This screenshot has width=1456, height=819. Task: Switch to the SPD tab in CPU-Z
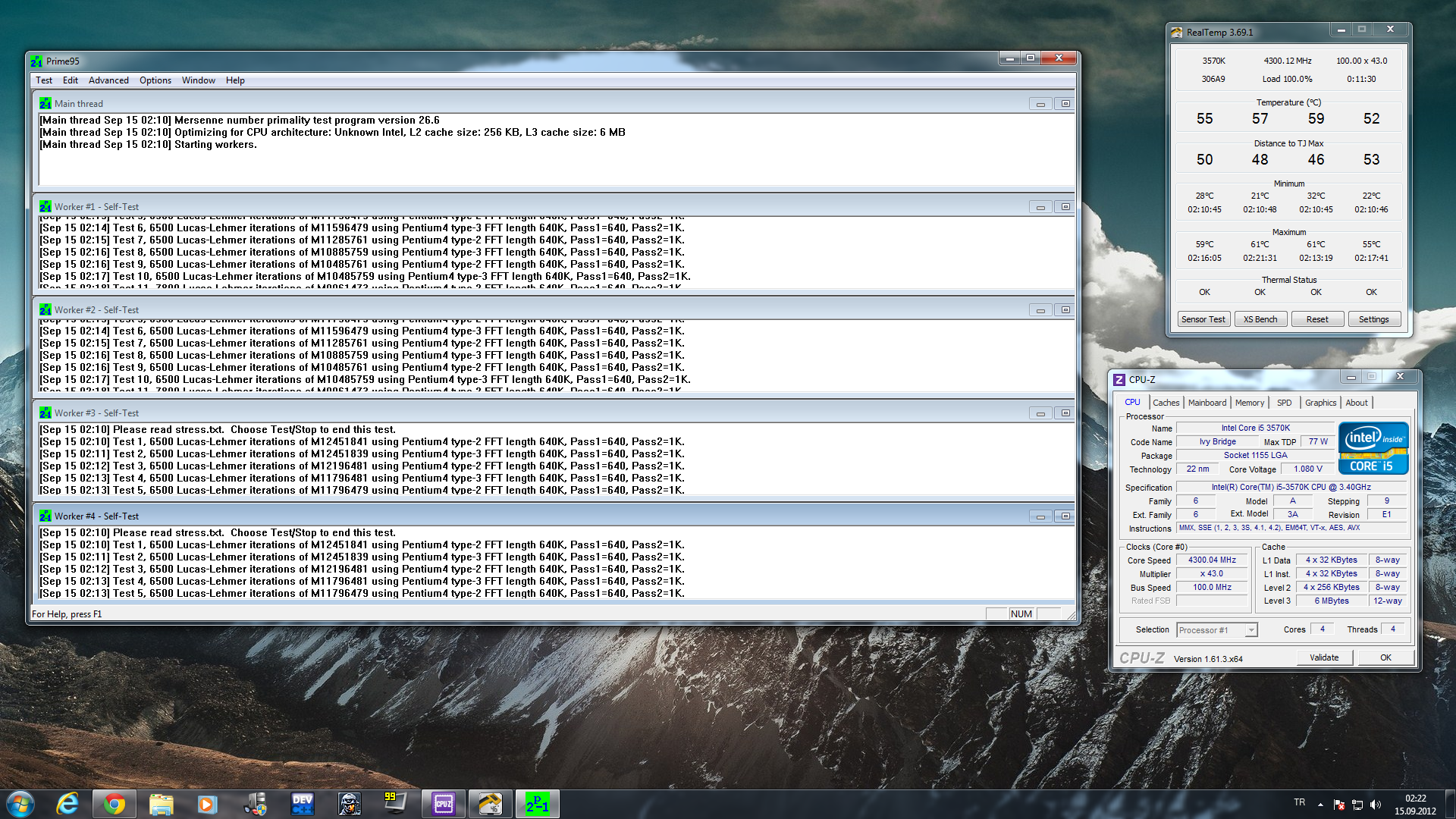pos(1285,403)
